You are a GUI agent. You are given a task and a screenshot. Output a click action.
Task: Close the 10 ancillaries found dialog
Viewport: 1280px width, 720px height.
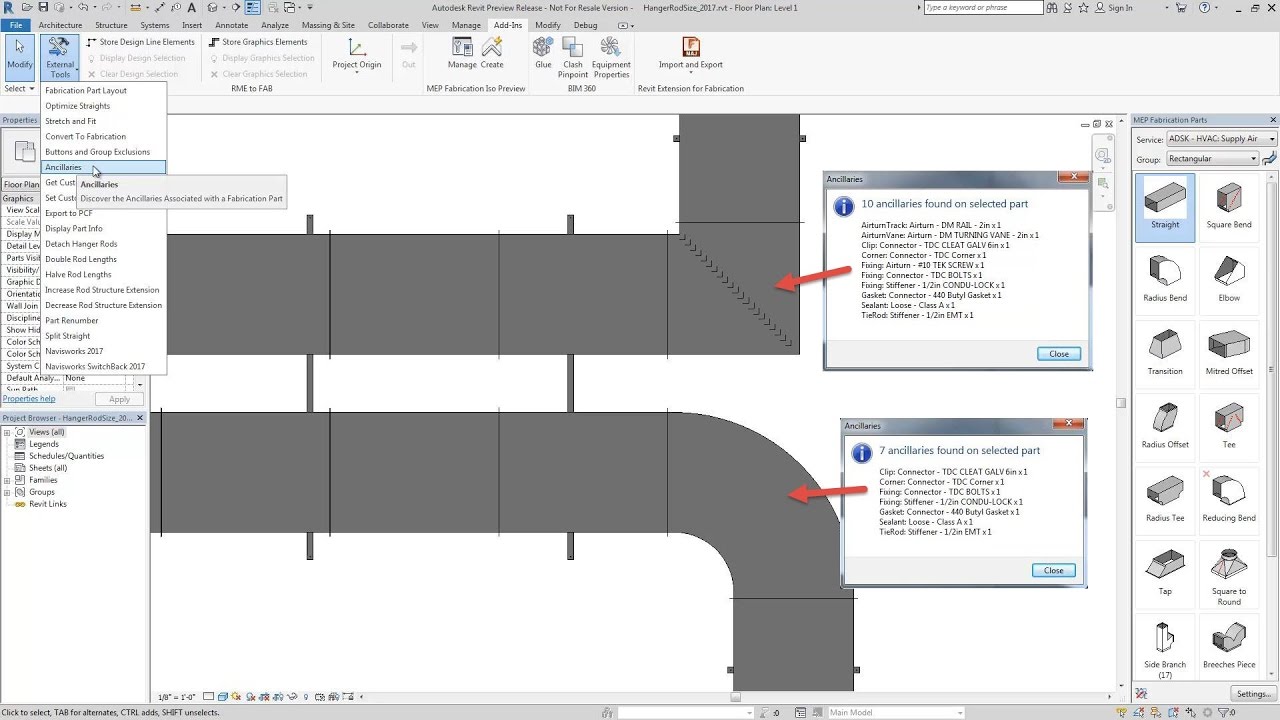[1059, 354]
